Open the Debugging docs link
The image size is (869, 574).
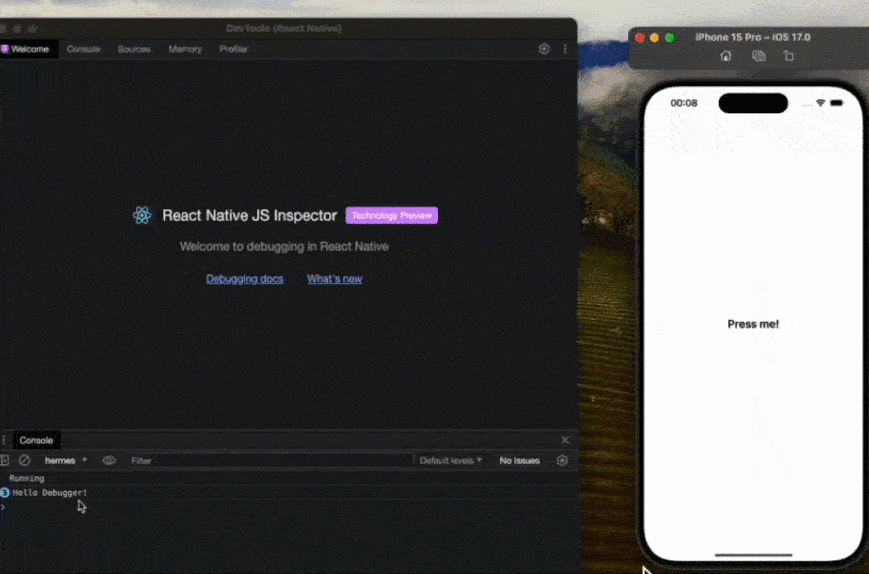(x=244, y=279)
